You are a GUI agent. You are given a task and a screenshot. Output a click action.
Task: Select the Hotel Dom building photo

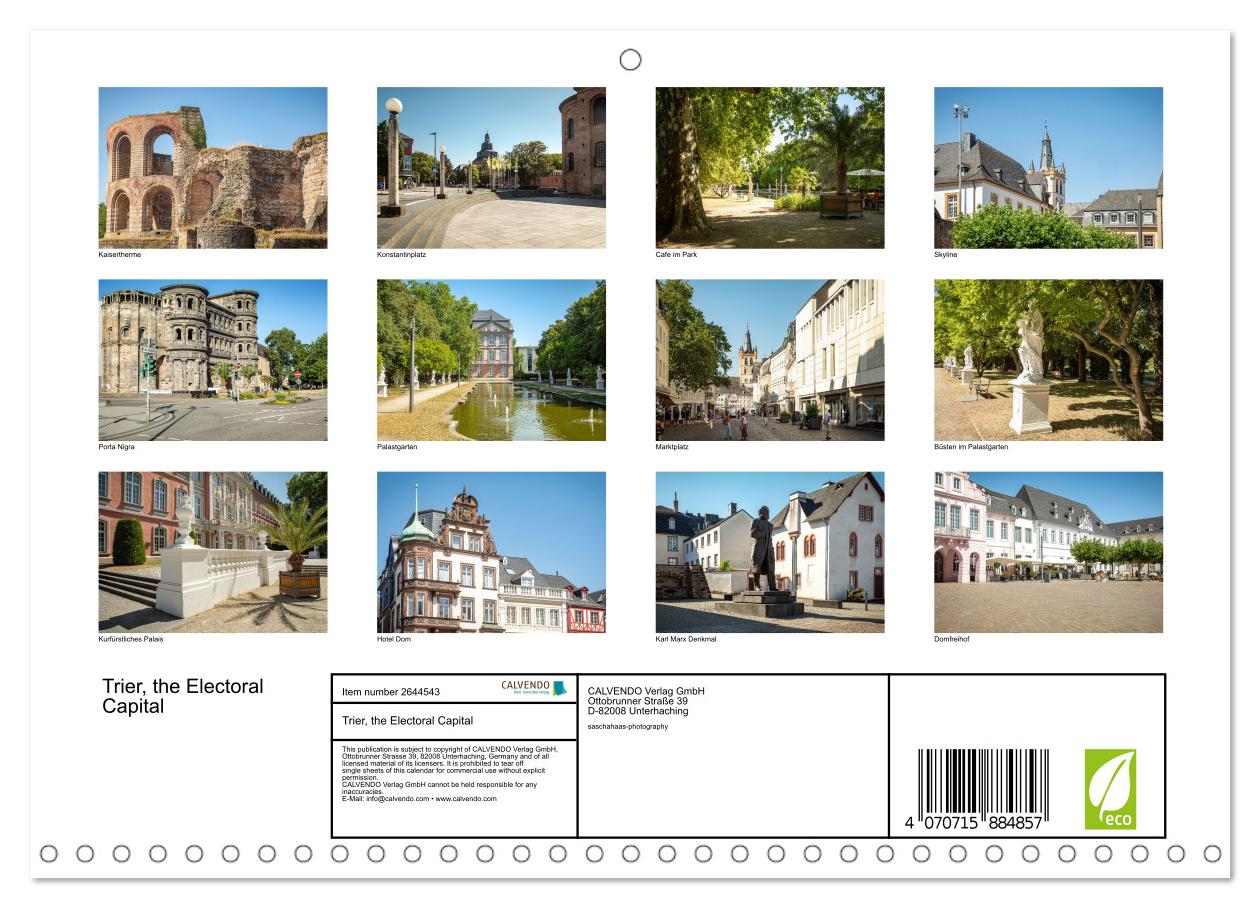[491, 552]
